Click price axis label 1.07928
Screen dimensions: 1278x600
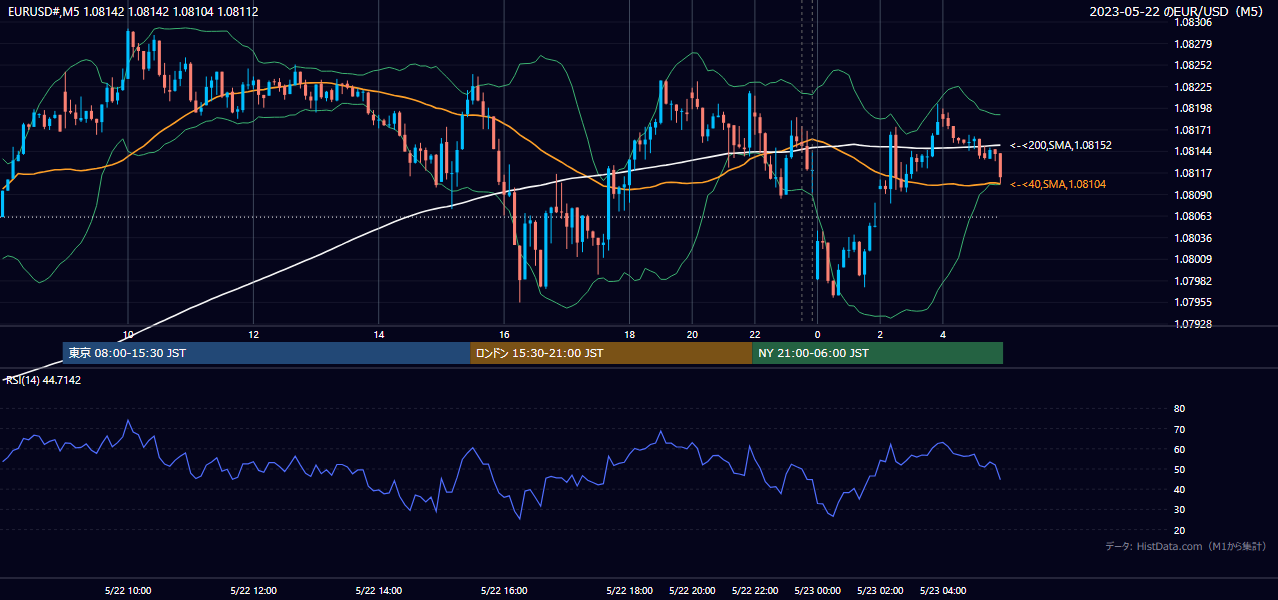pyautogui.click(x=1193, y=324)
